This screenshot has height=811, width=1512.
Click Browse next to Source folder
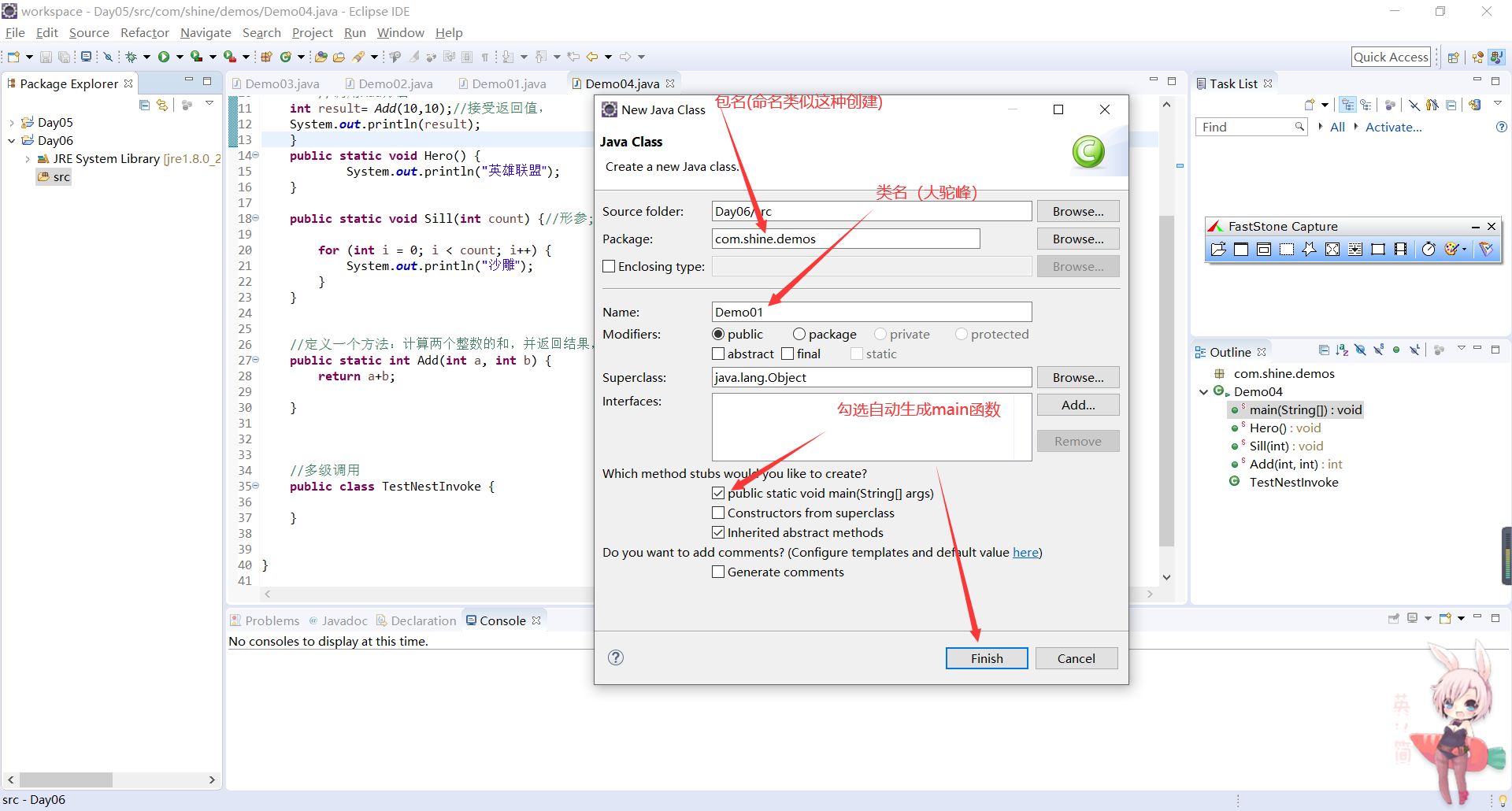point(1078,211)
